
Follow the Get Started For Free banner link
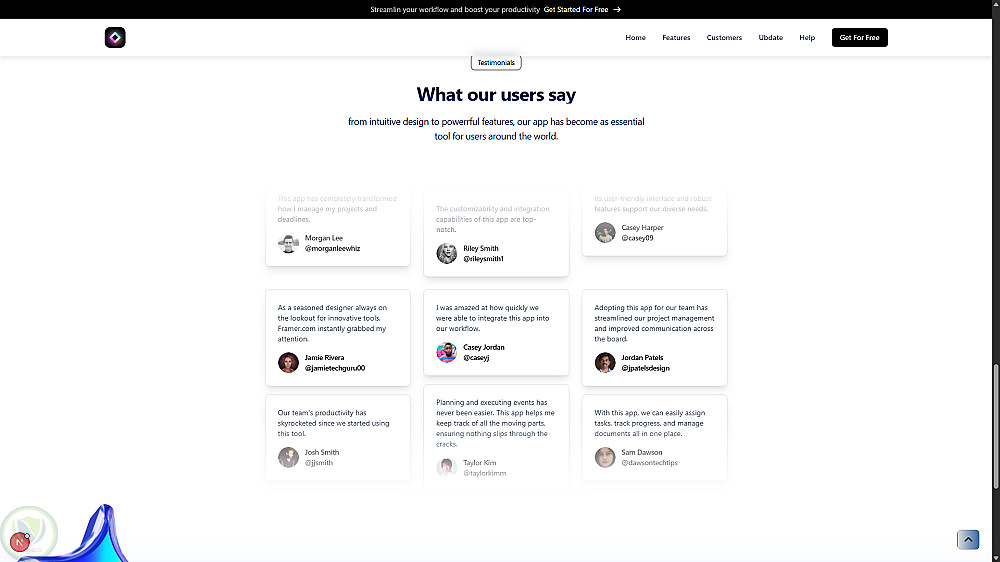point(576,9)
